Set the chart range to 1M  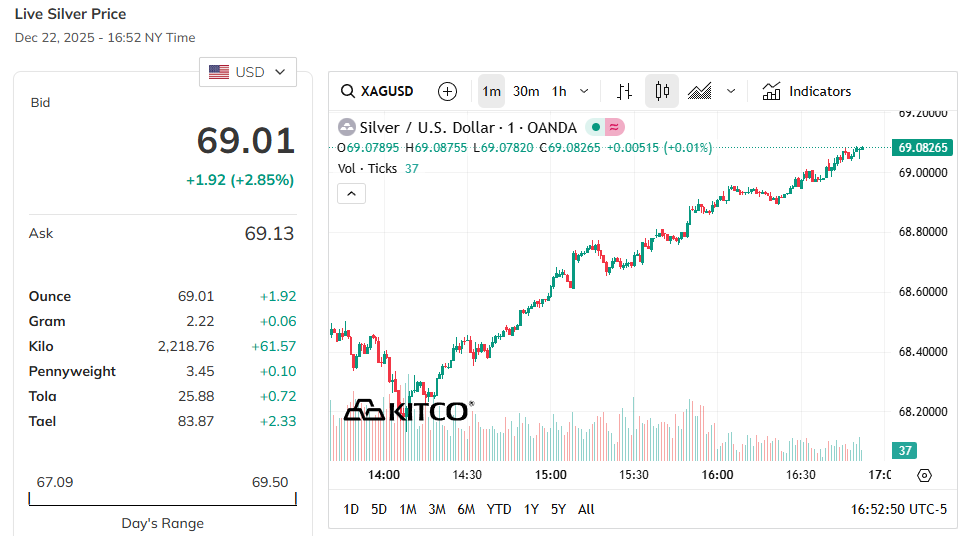408,509
